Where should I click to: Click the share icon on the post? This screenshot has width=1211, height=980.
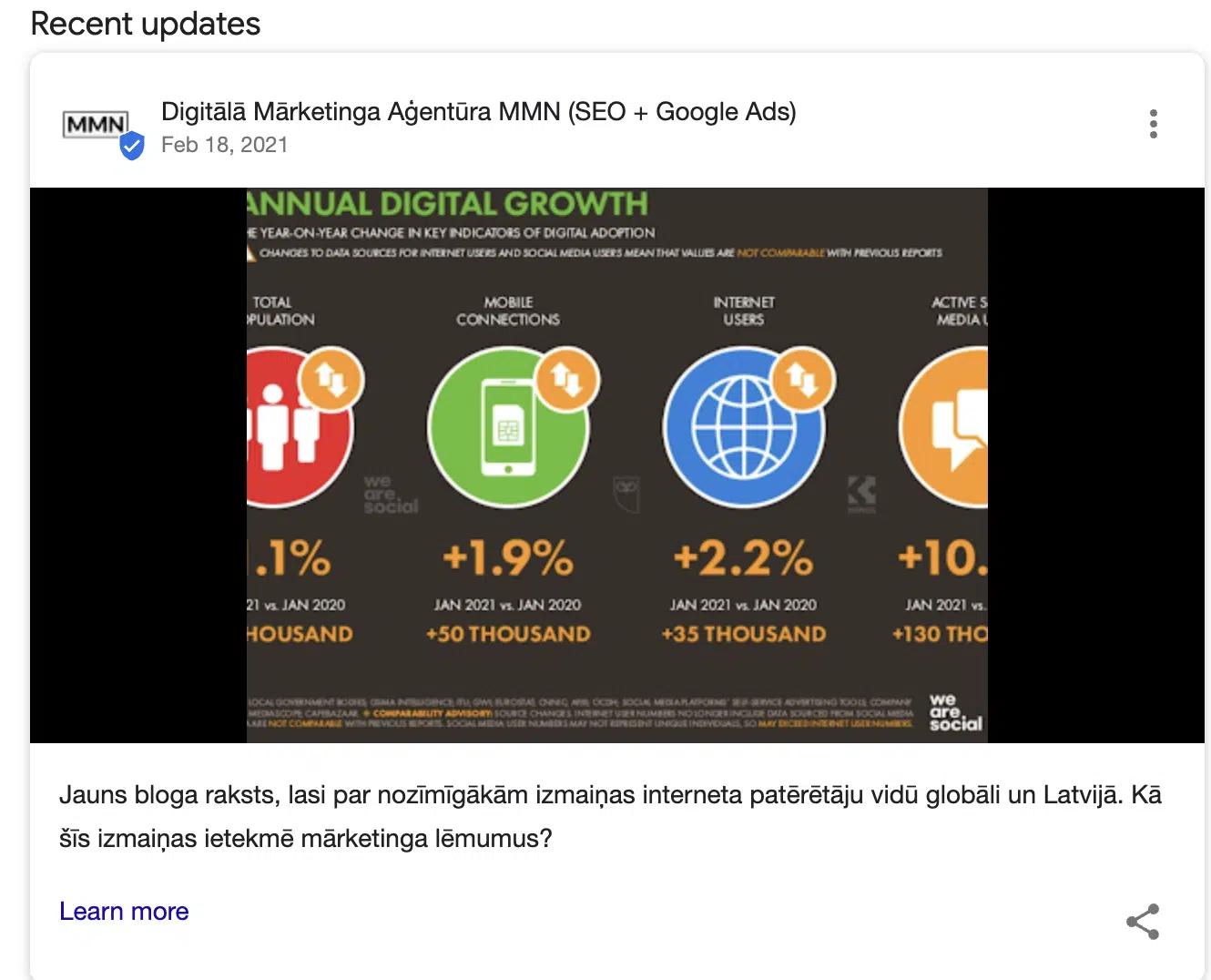point(1143,922)
